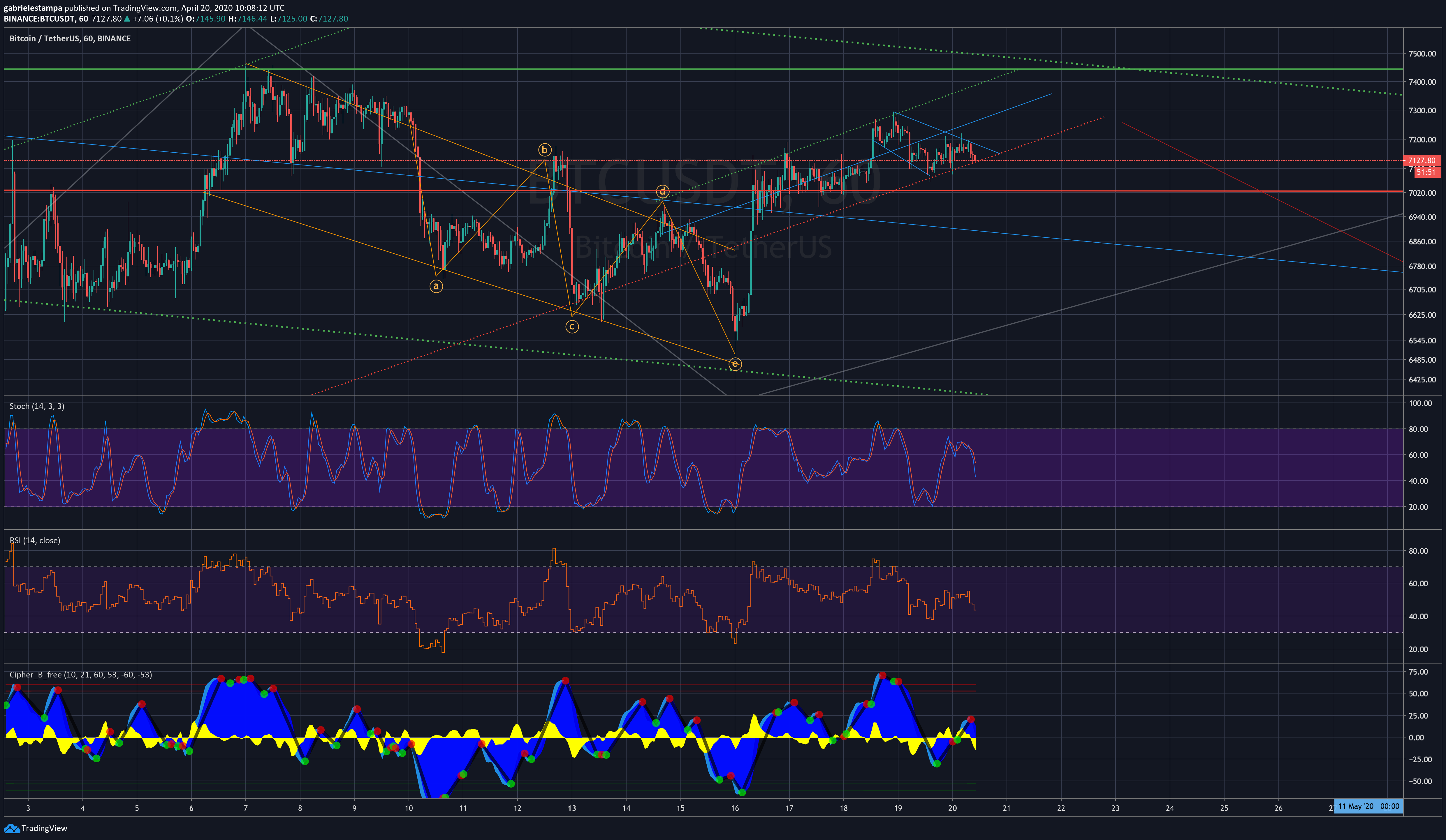Screen dimensions: 1446x840
Task: Click date axis label '3'
Action: pos(28,808)
